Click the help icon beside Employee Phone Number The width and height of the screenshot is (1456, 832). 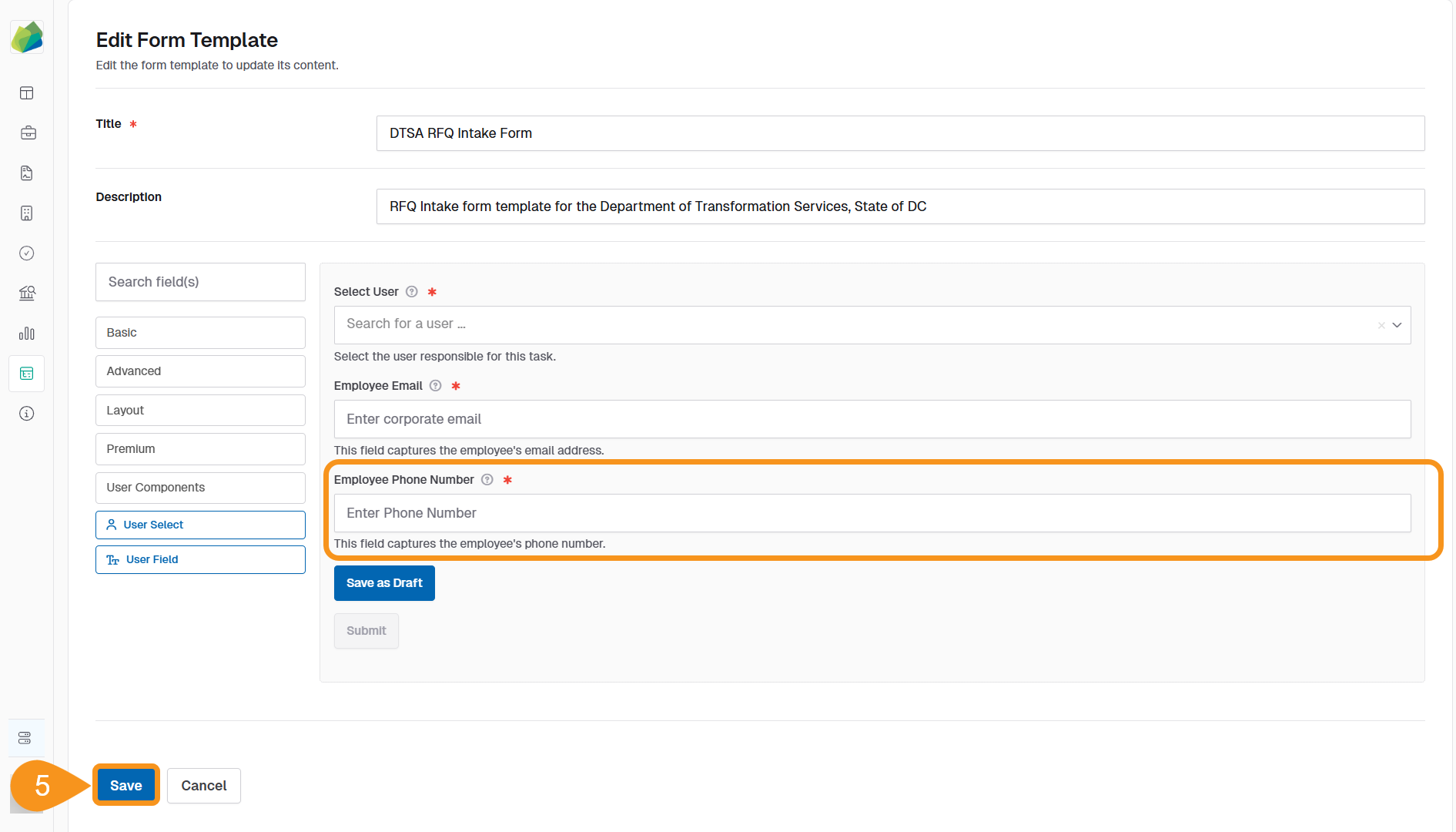click(487, 480)
